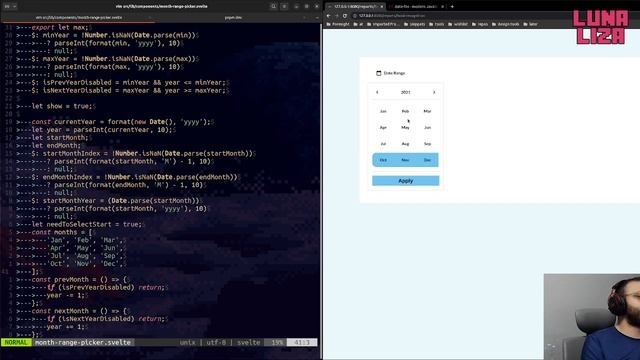Viewport: 640px width, 360px height.
Task: Click svelte filetype in vim statusline
Action: pos(249,342)
